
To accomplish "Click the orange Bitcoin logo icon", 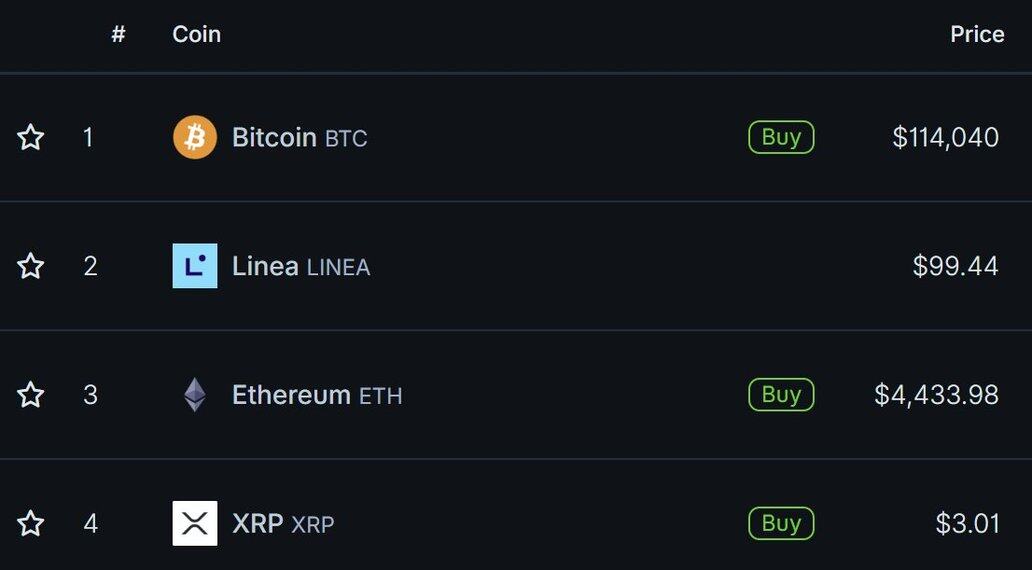I will 195,138.
